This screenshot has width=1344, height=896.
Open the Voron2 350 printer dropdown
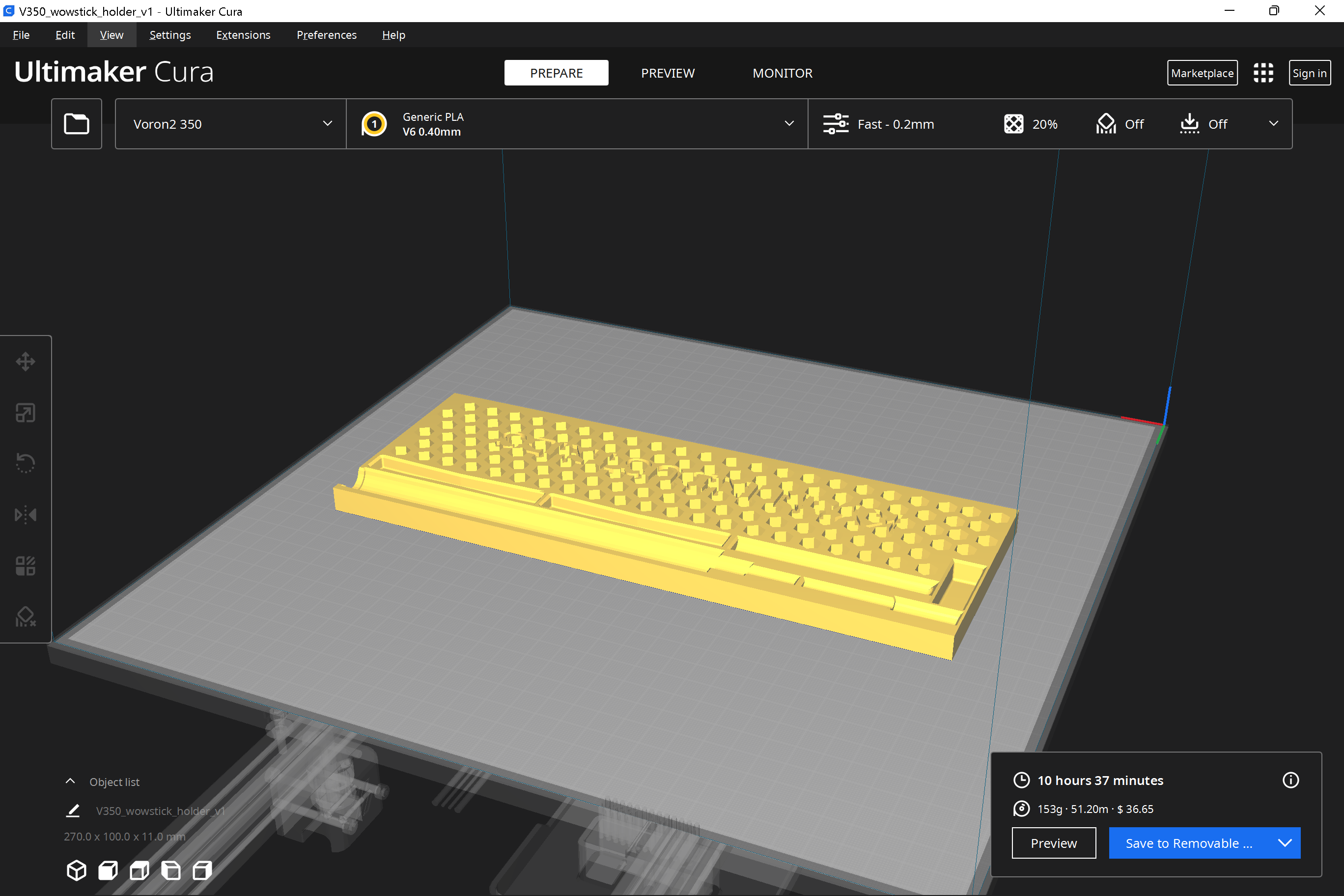pyautogui.click(x=231, y=124)
